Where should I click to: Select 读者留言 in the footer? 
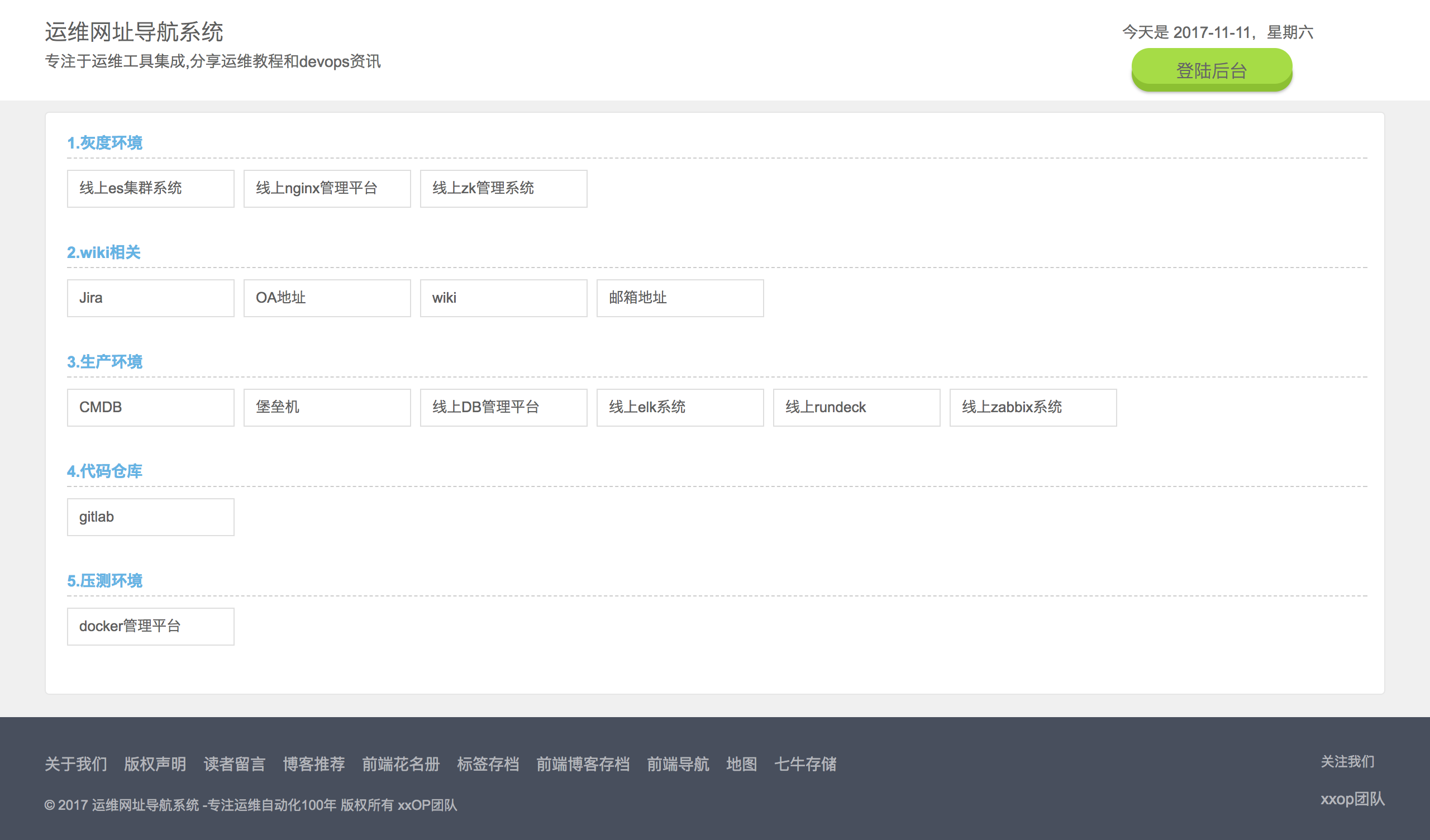pos(235,764)
